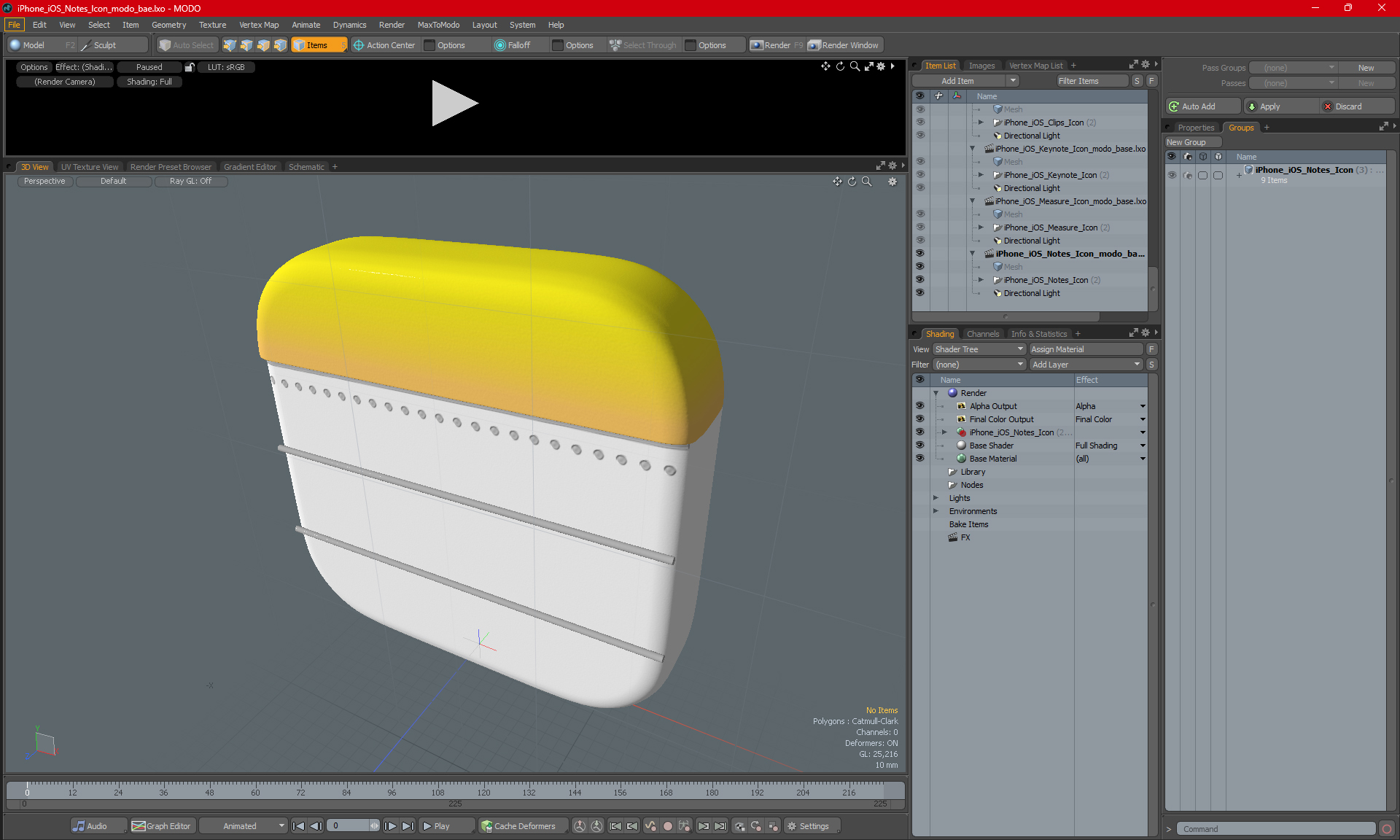Step to next frame
The image size is (1400, 840).
click(391, 826)
